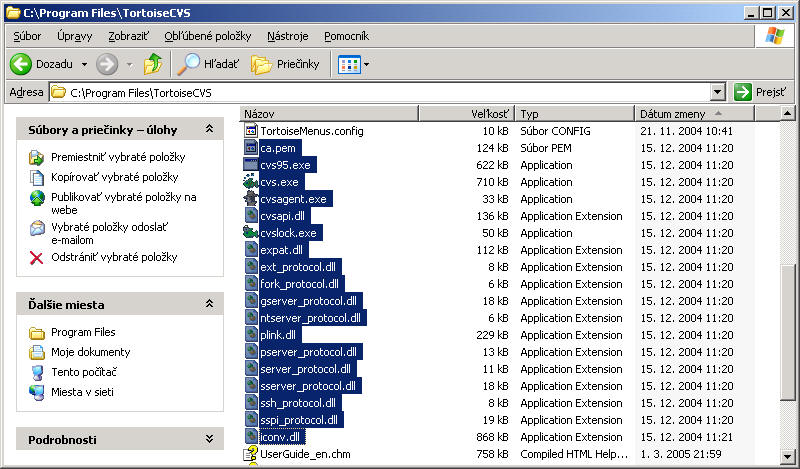Click the scrollbar down arrow

[x=787, y=455]
